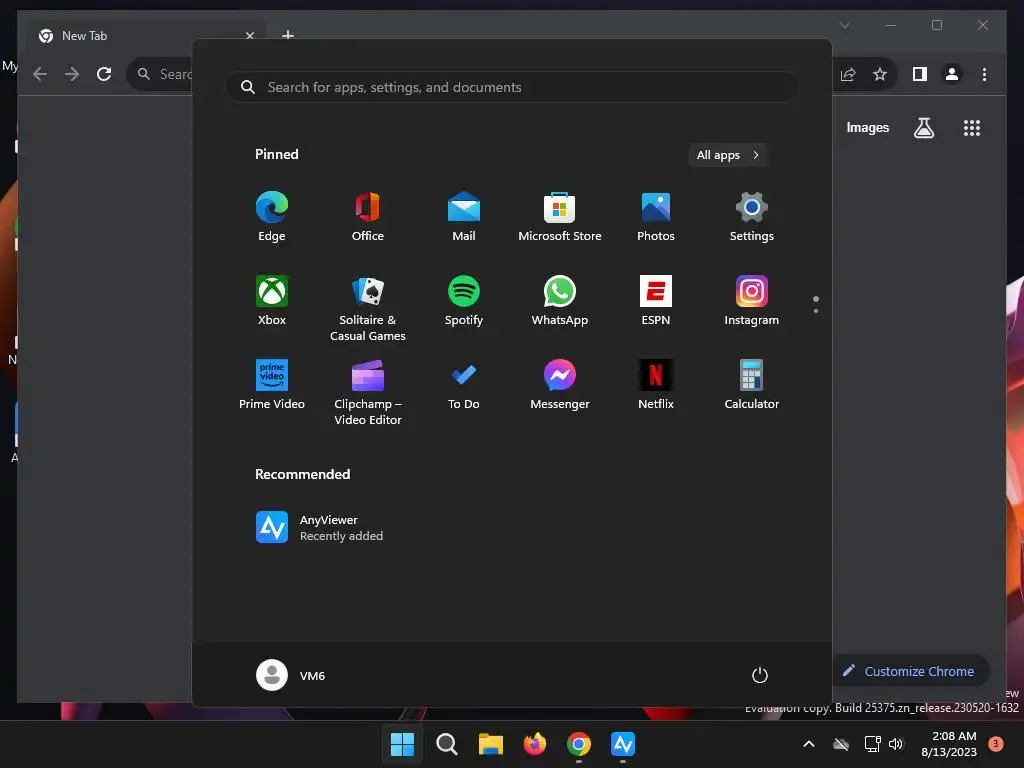
Task: Open recommended AnyViewer app
Action: coord(320,527)
